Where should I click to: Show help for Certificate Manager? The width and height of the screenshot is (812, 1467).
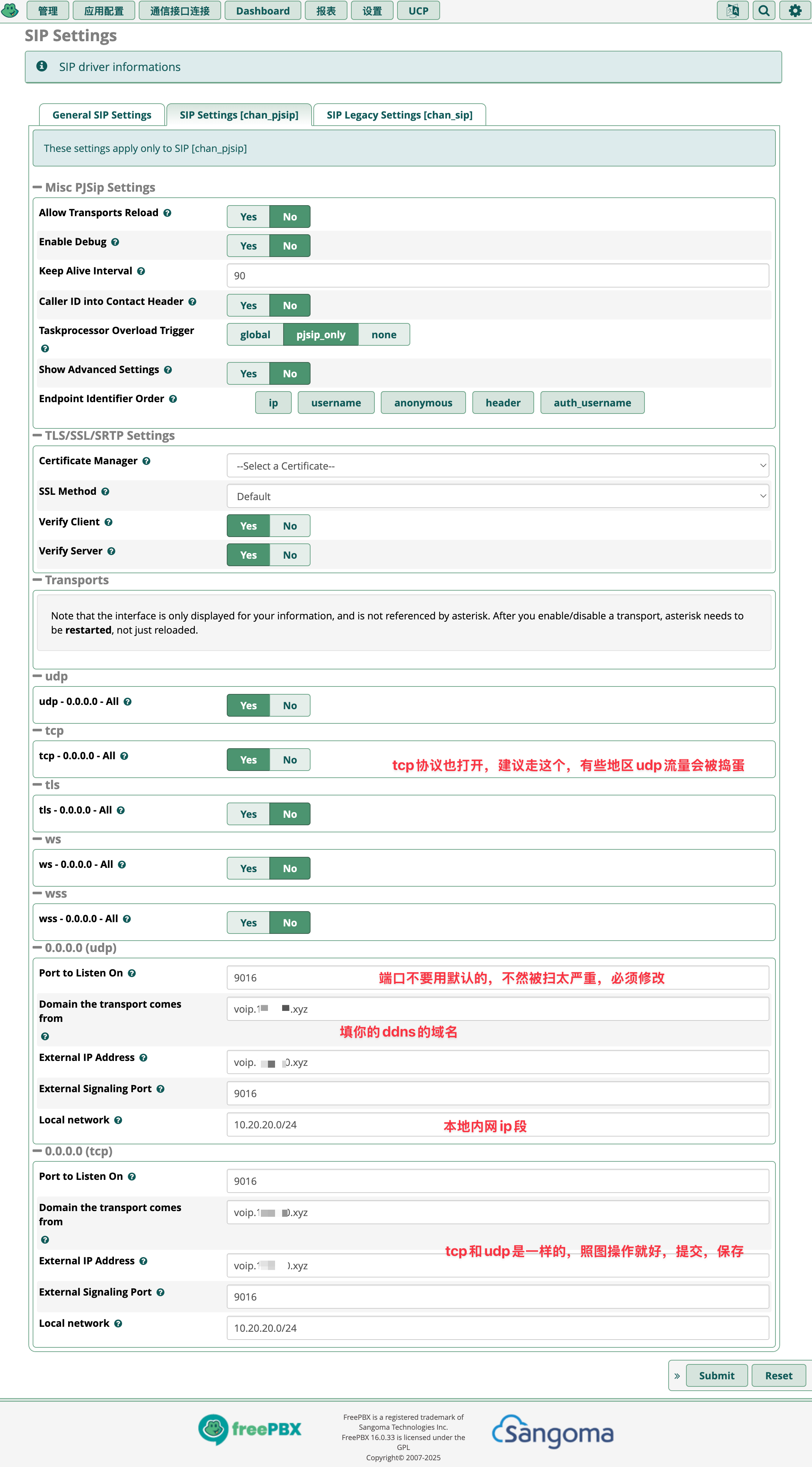pyautogui.click(x=146, y=461)
